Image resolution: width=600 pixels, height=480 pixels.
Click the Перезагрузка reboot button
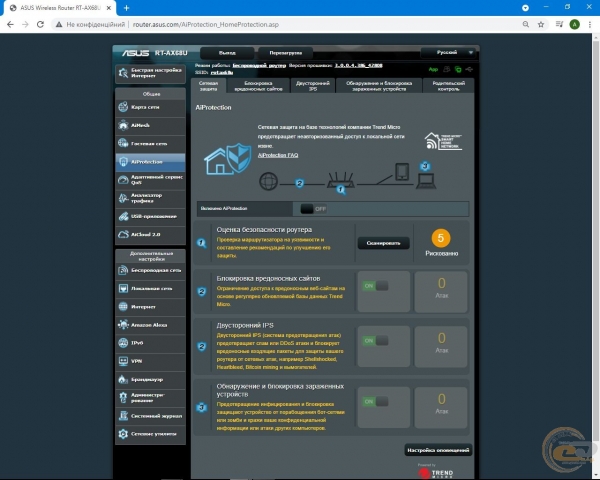(x=285, y=53)
